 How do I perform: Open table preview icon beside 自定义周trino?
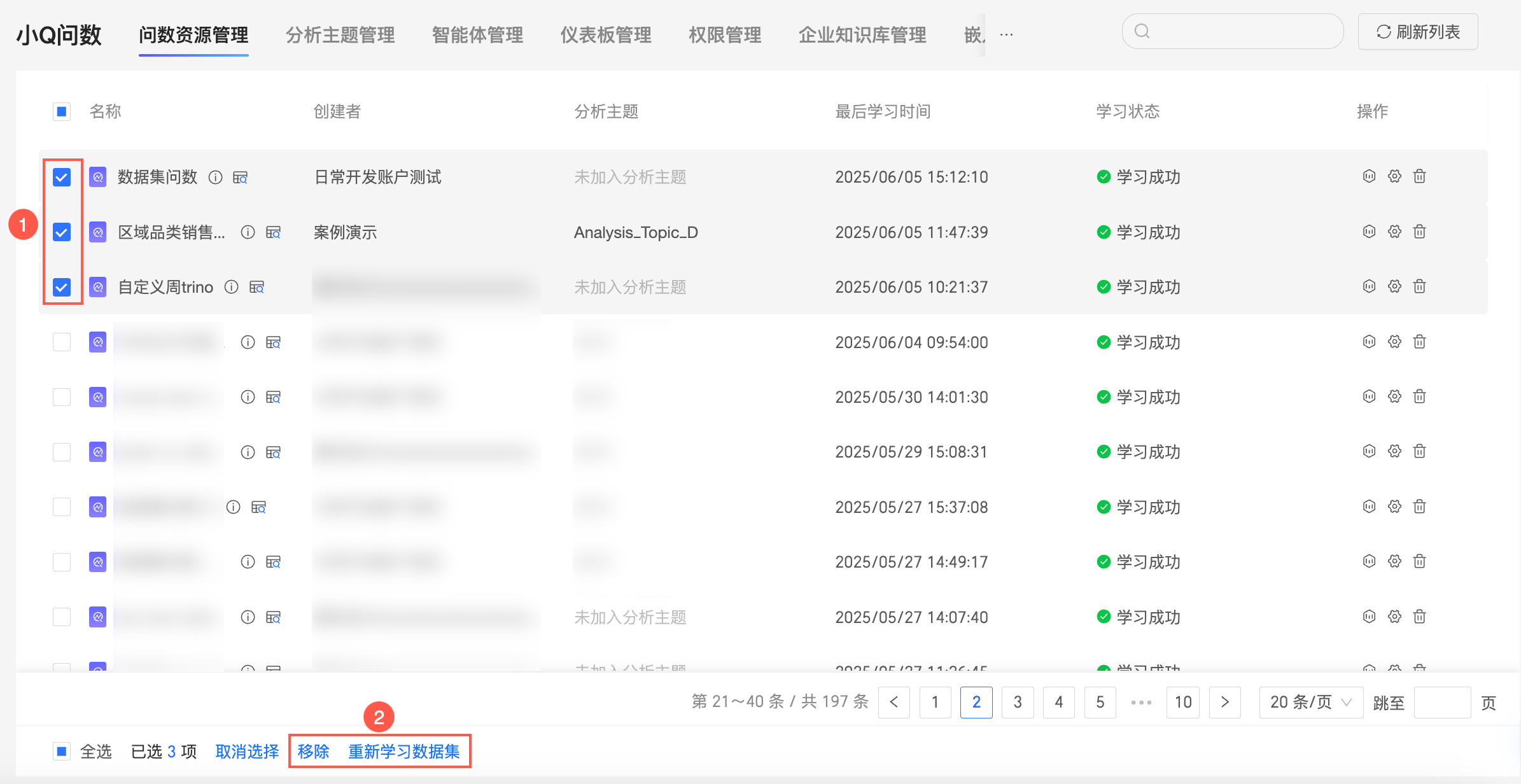(x=256, y=287)
